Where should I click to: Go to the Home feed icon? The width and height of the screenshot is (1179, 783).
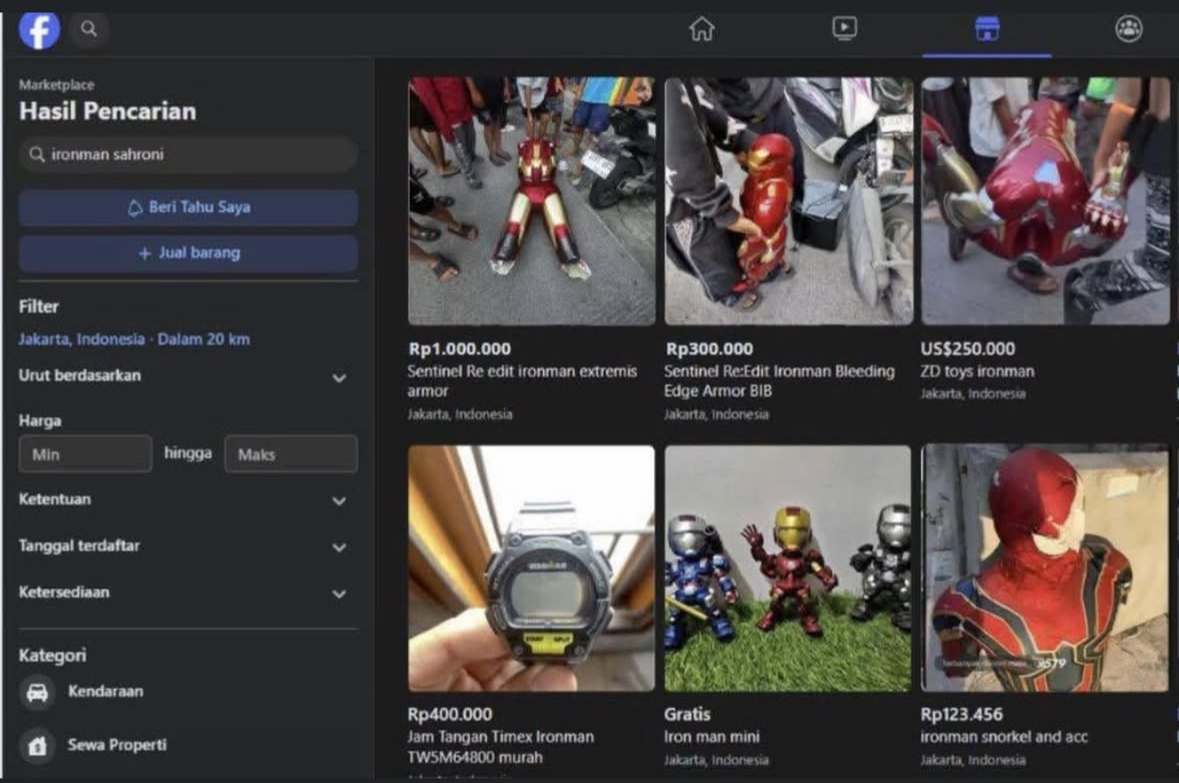pos(702,29)
